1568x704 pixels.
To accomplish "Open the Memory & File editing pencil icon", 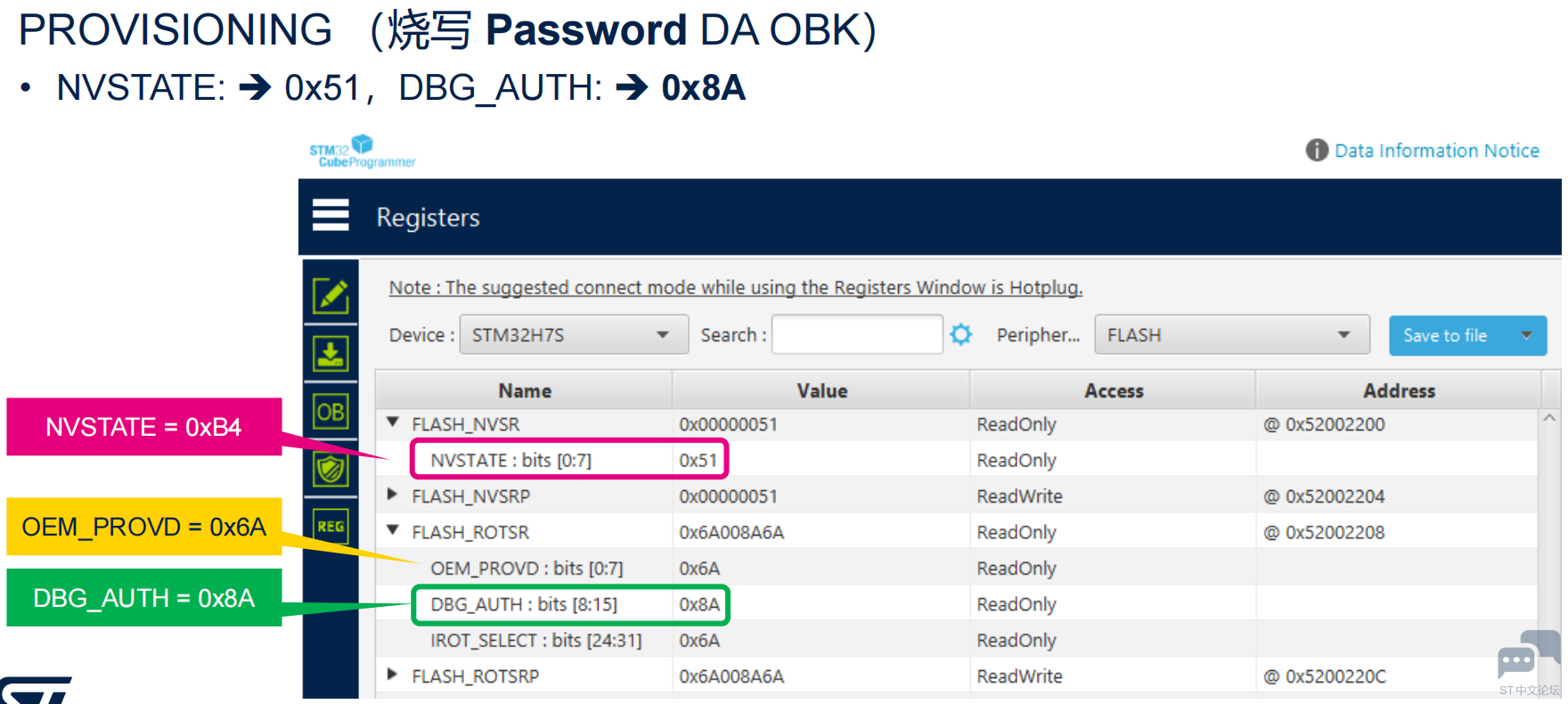I will [x=331, y=295].
